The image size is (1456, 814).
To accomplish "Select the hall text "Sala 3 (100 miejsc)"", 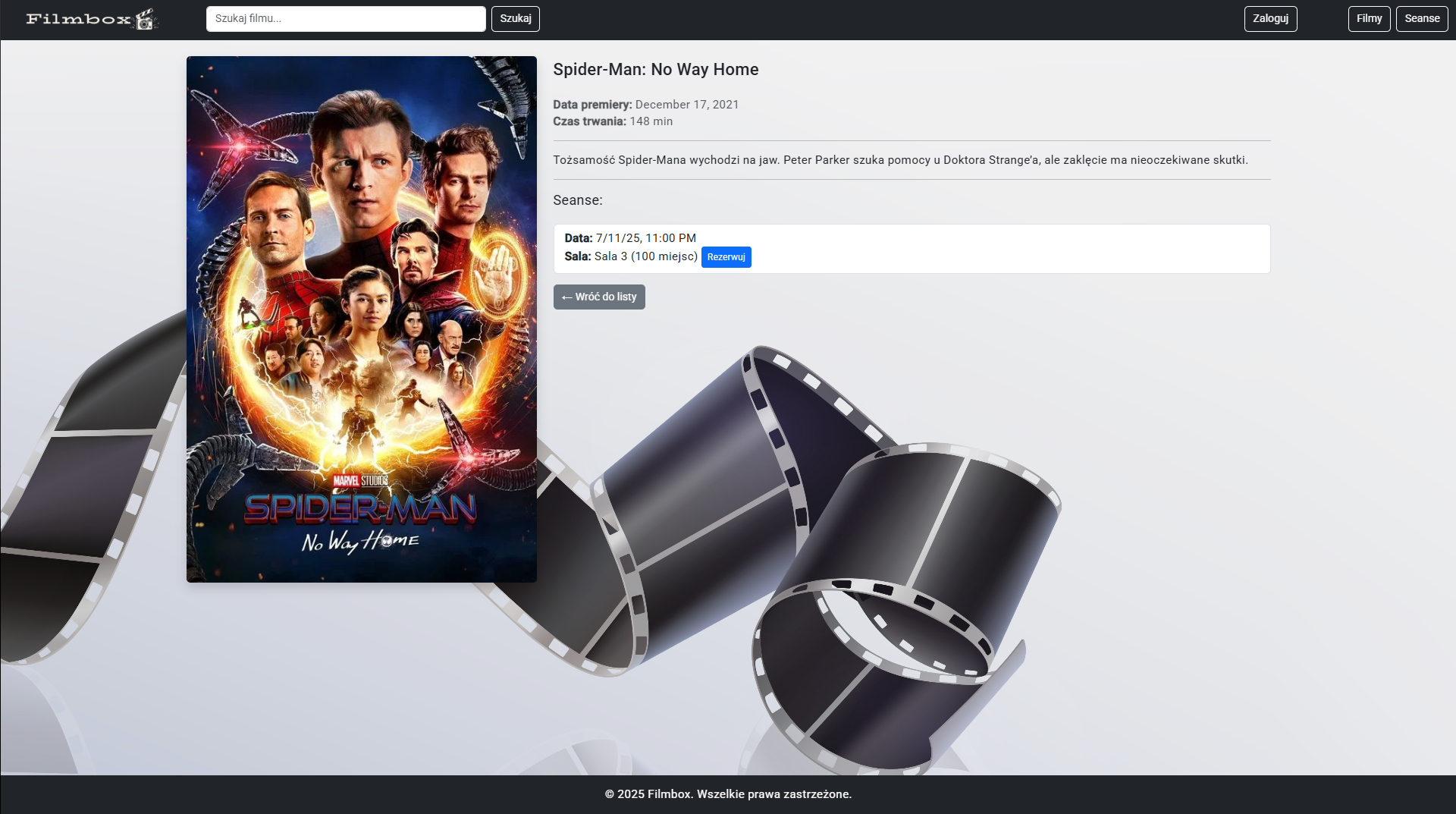I will [646, 256].
